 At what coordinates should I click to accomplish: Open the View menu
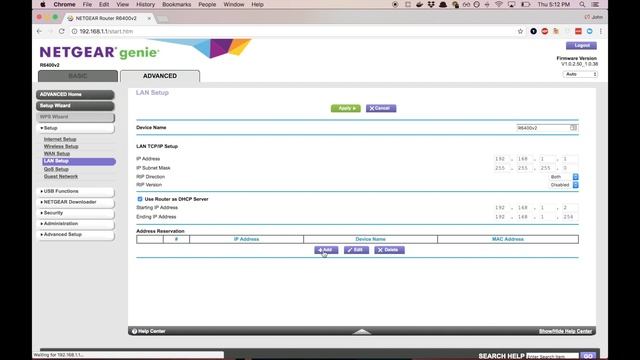[122, 4]
